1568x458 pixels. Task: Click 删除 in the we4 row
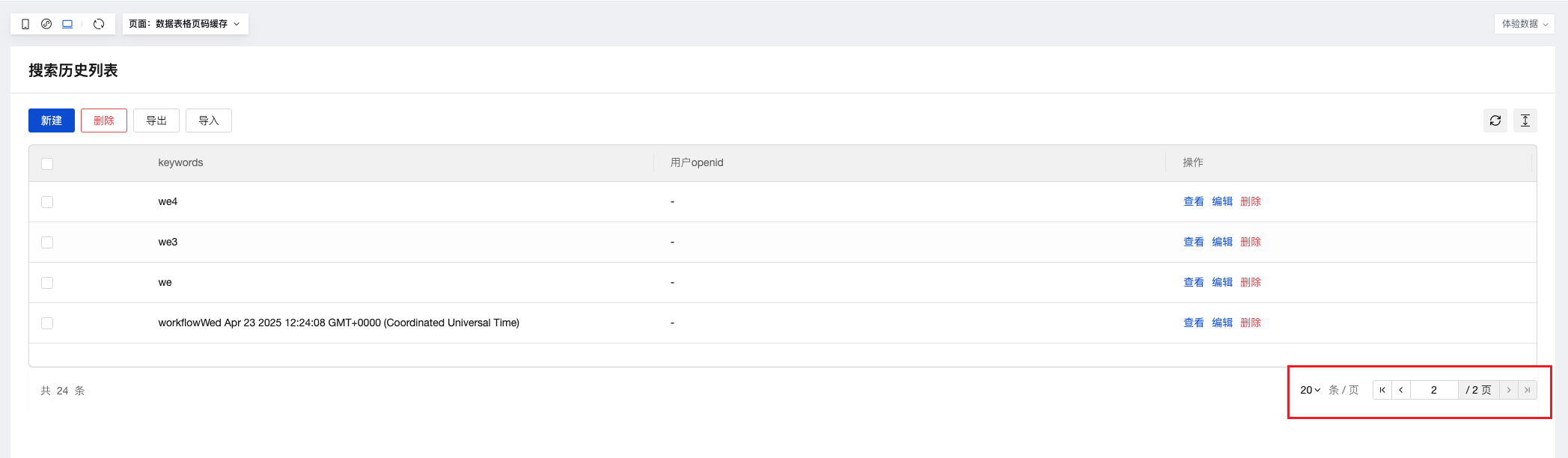(x=1251, y=201)
